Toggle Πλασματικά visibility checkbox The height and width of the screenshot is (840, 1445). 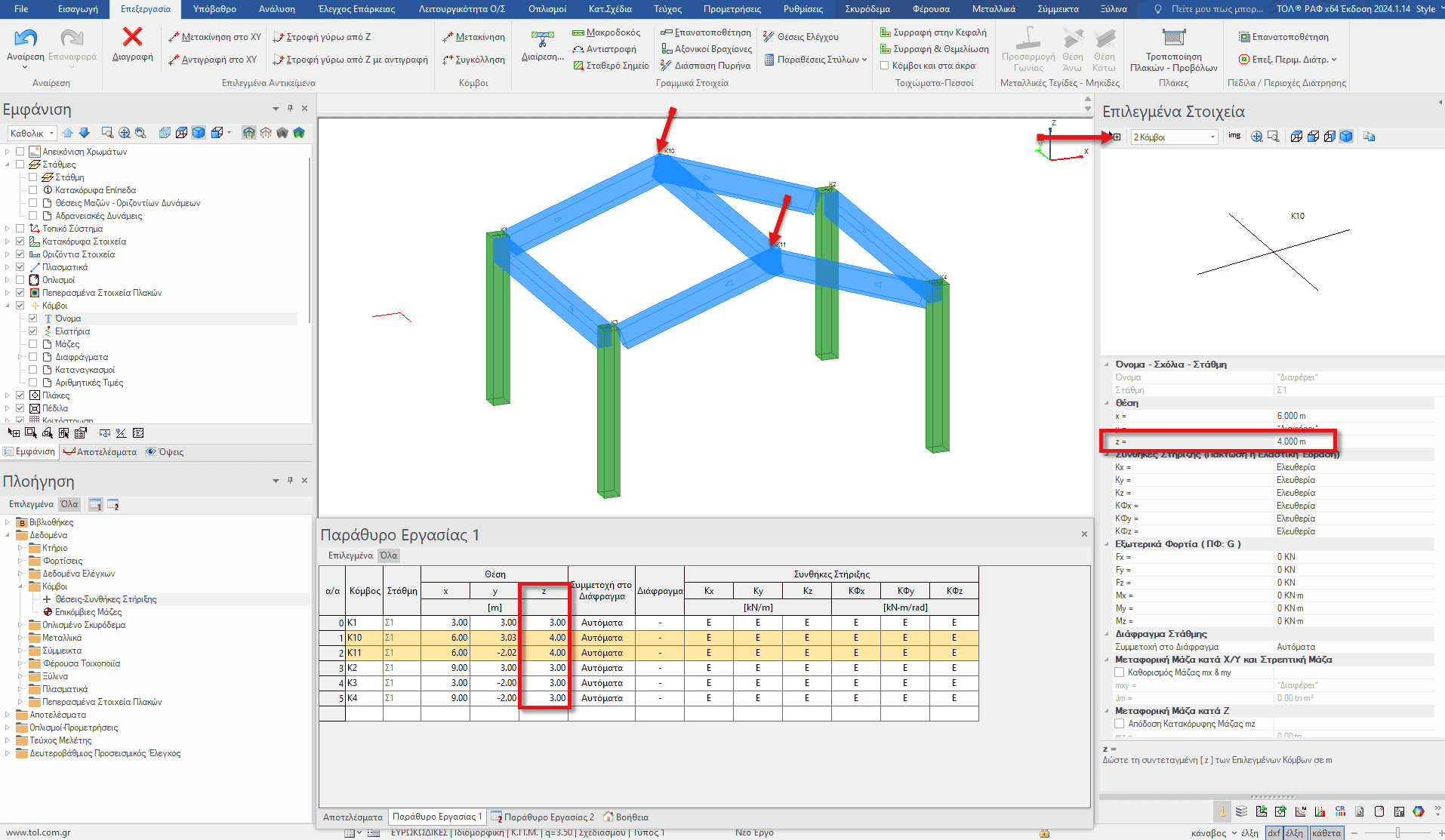pyautogui.click(x=20, y=267)
